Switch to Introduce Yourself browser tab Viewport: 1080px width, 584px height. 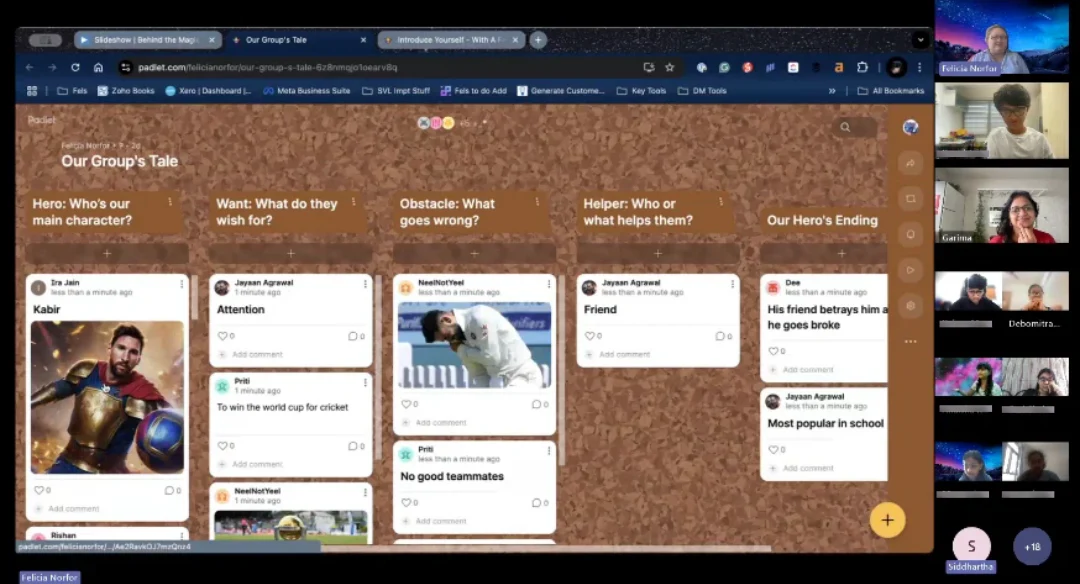452,40
